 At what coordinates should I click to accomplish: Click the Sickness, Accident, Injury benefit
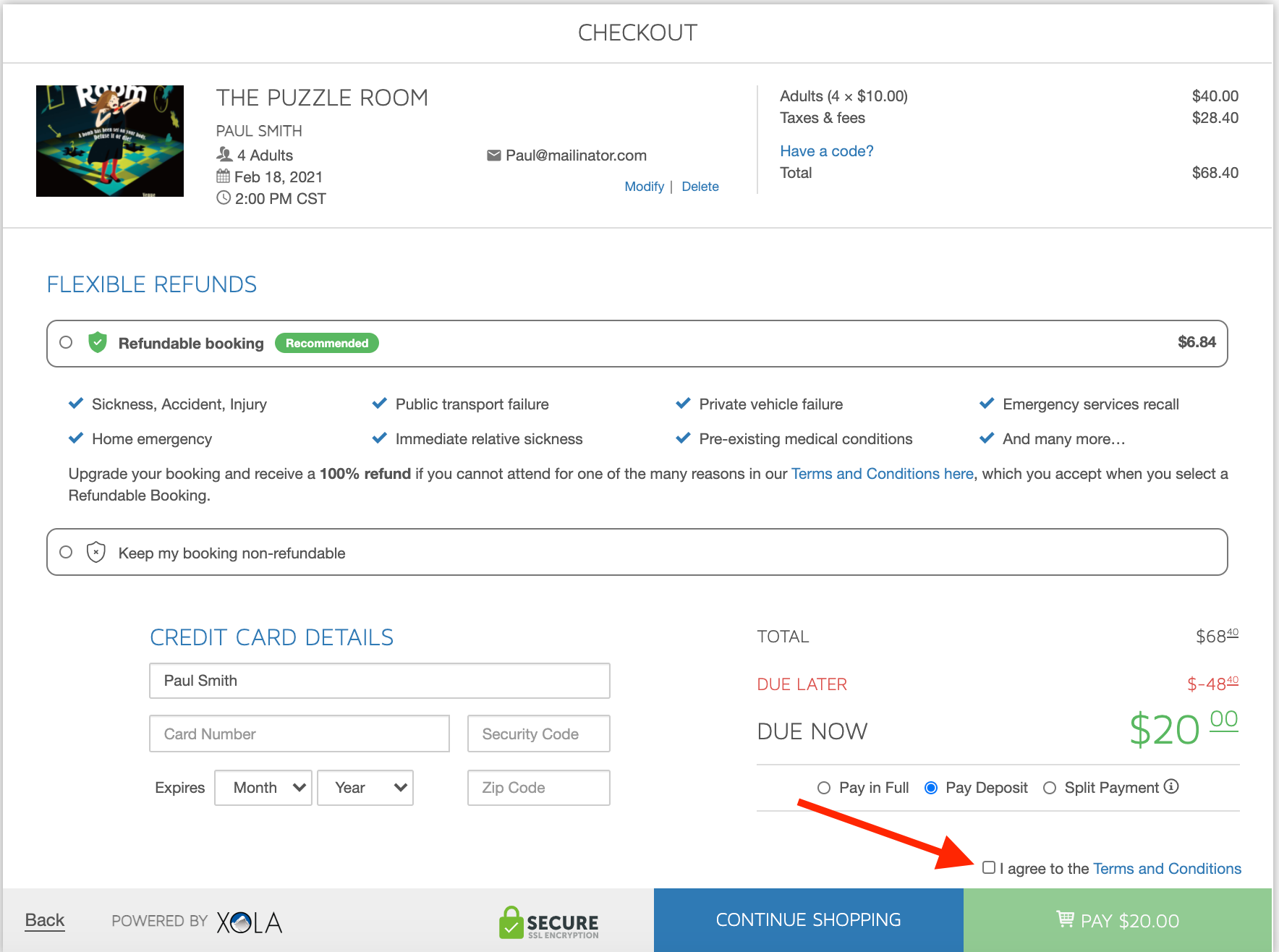pyautogui.click(x=179, y=404)
